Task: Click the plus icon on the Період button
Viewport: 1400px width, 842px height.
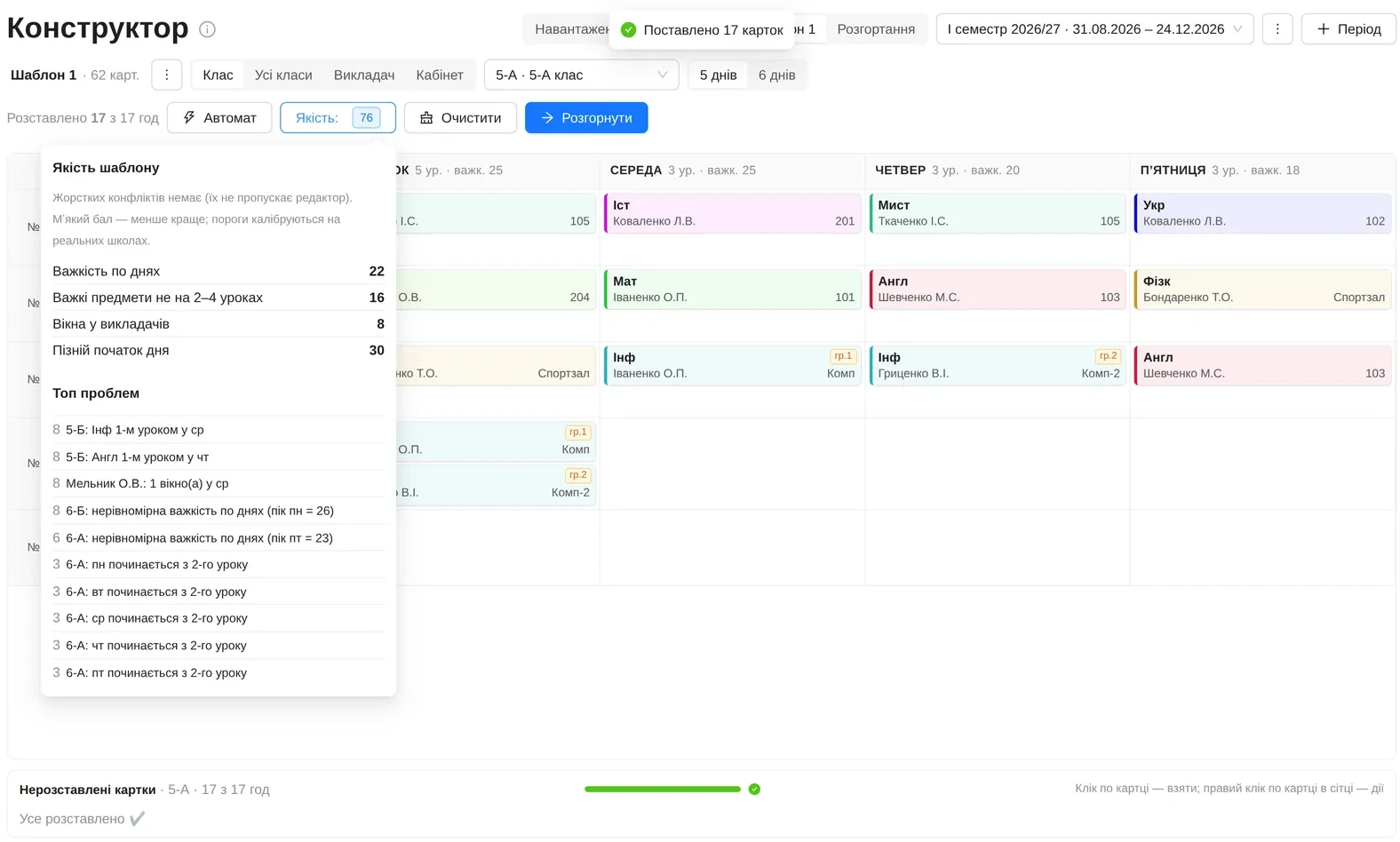Action: (1323, 29)
